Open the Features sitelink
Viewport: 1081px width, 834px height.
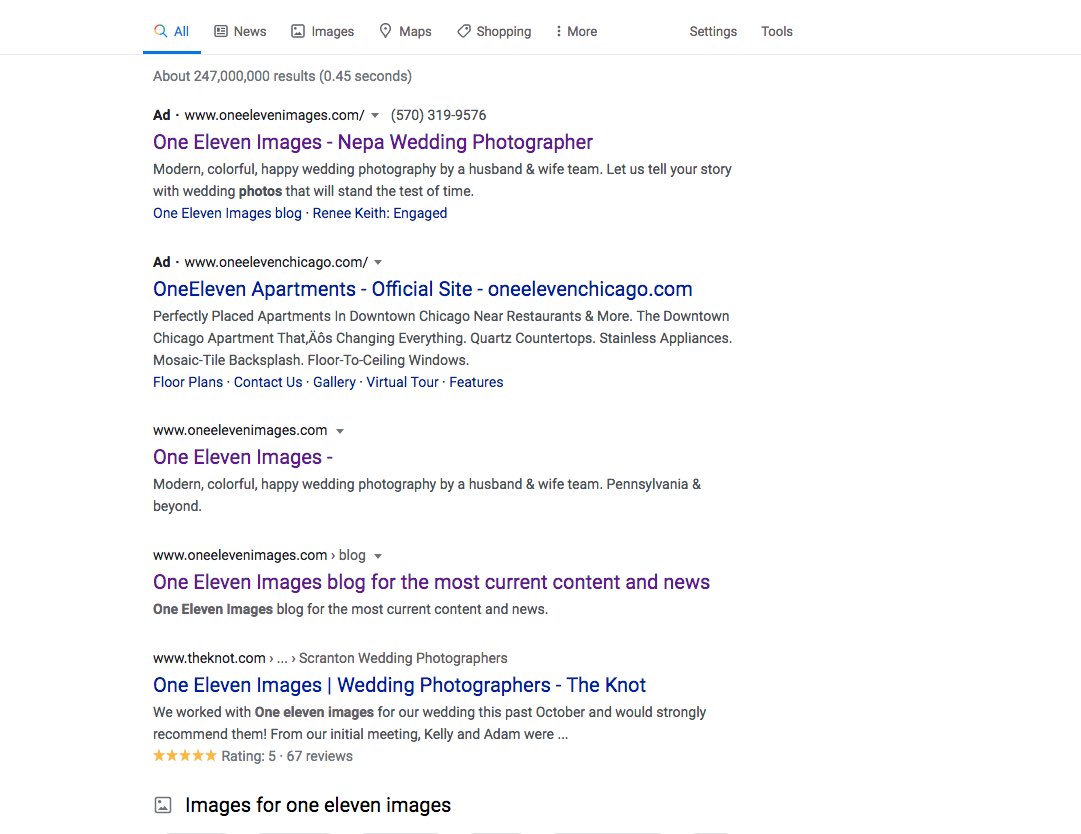pos(476,382)
